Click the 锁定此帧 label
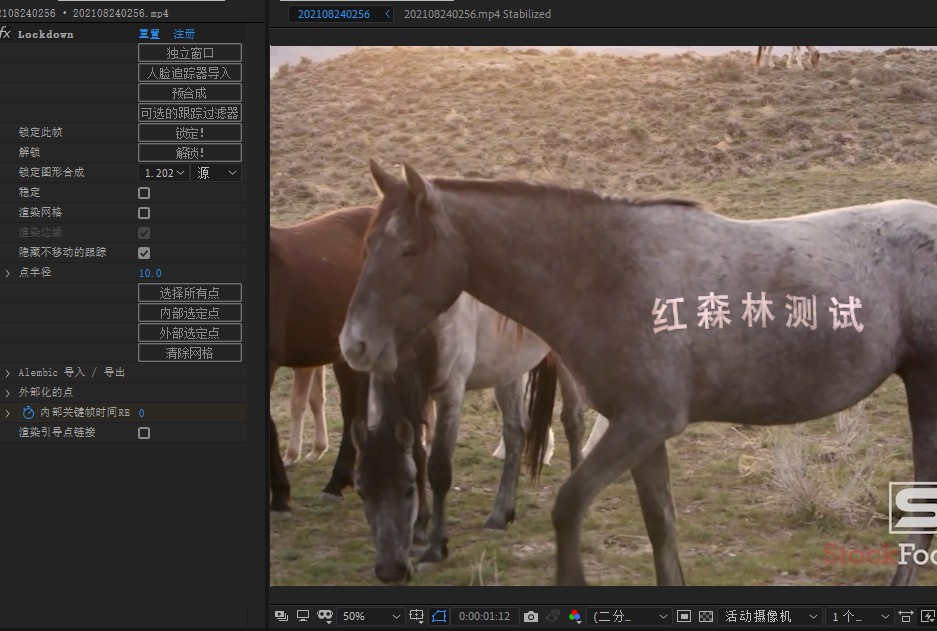The height and width of the screenshot is (631, 937). coord(41,132)
